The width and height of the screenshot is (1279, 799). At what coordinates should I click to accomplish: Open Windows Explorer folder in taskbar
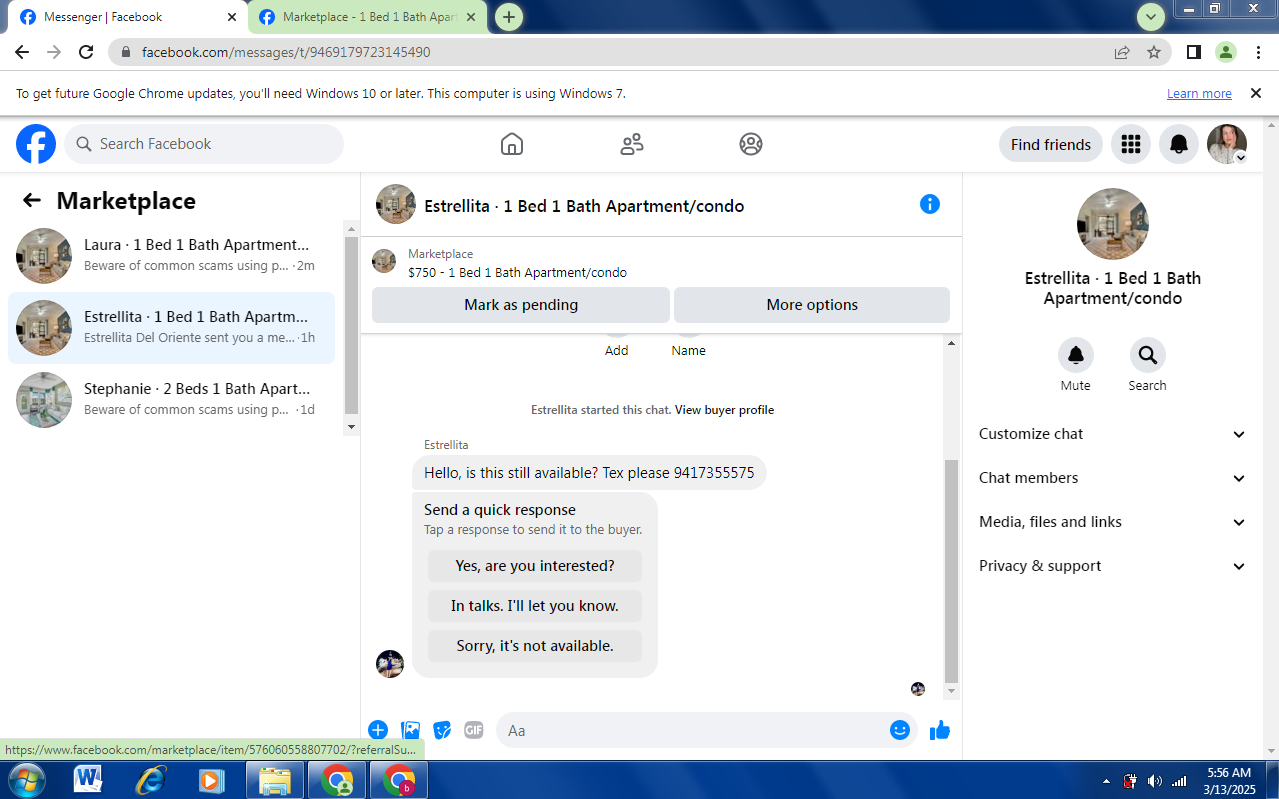coord(275,780)
